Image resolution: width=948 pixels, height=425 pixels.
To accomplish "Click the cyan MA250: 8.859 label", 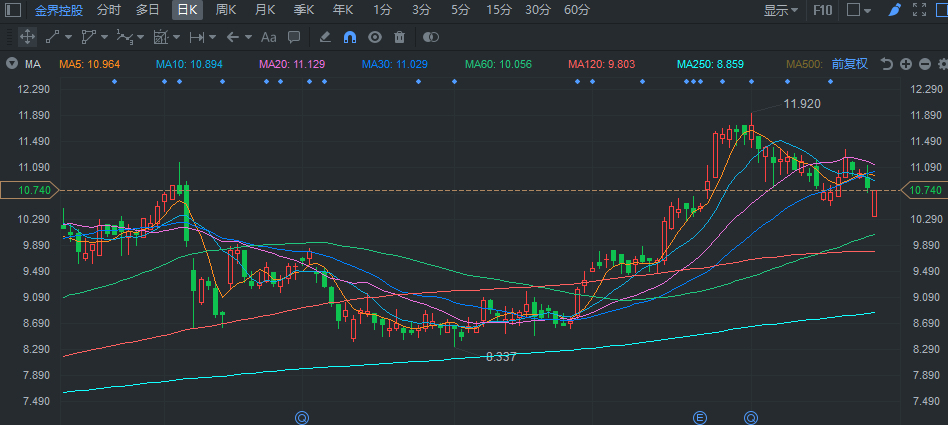I will [710, 64].
